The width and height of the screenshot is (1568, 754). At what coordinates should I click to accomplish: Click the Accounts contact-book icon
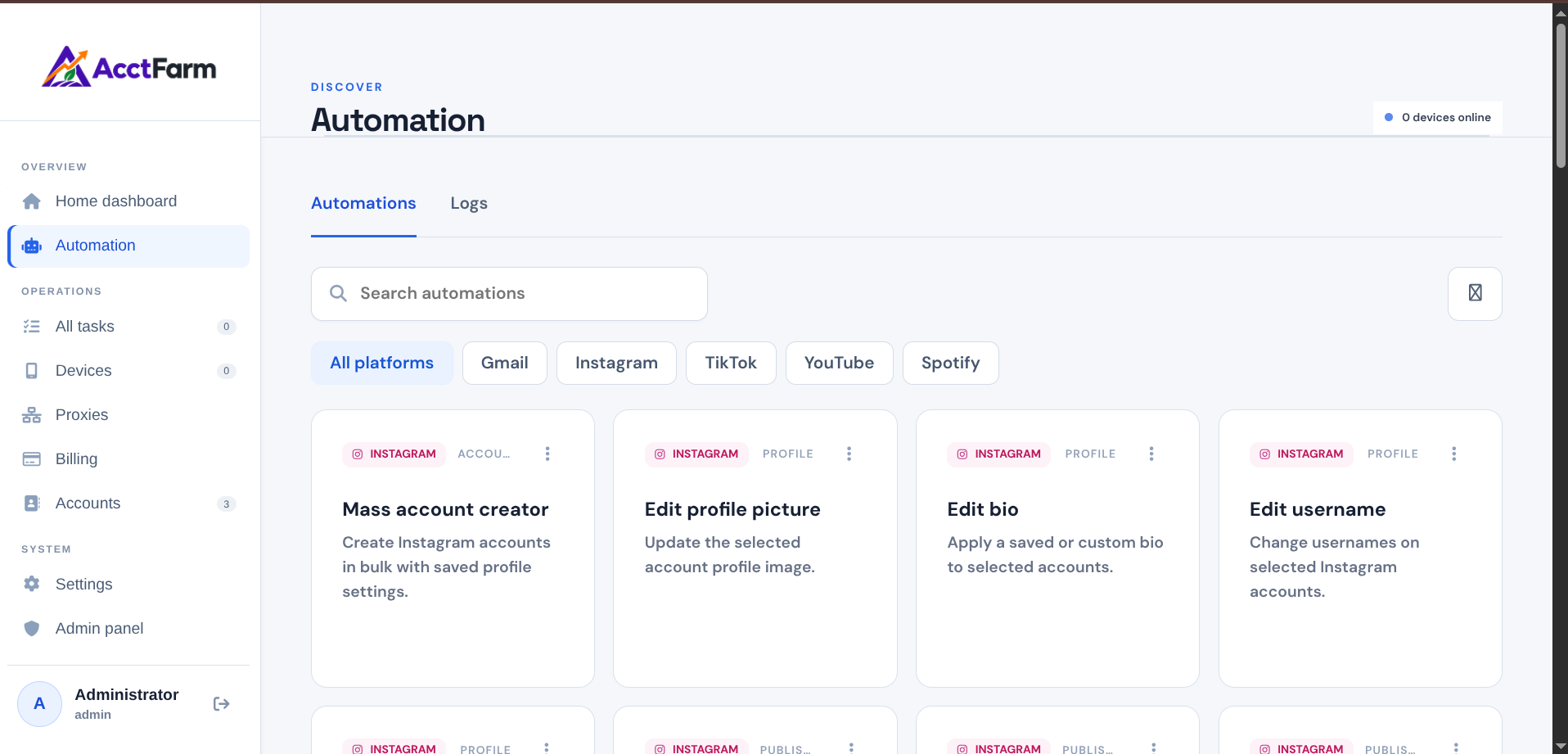coord(32,503)
